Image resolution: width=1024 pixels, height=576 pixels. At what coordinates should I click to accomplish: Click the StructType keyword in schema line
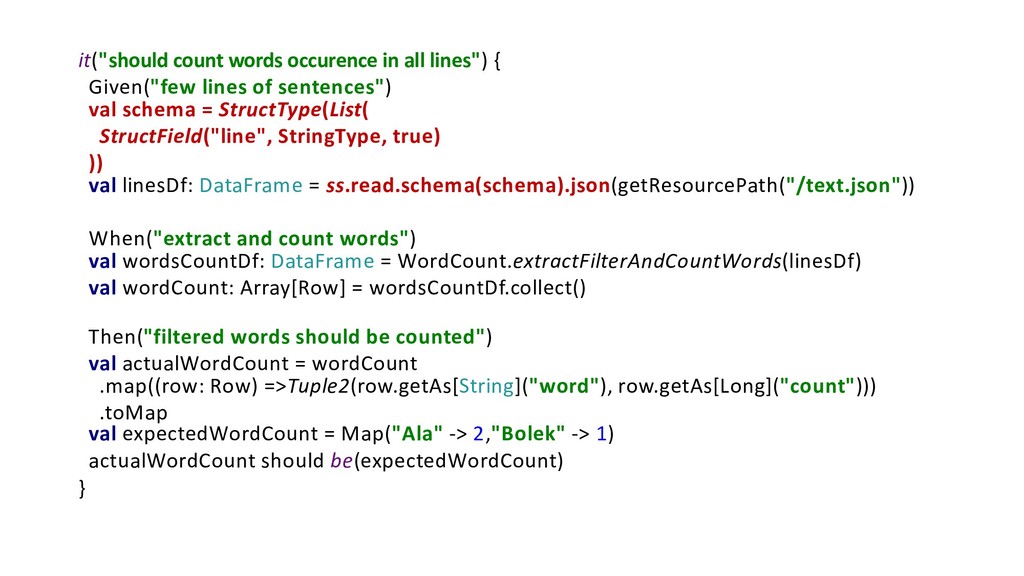(270, 110)
